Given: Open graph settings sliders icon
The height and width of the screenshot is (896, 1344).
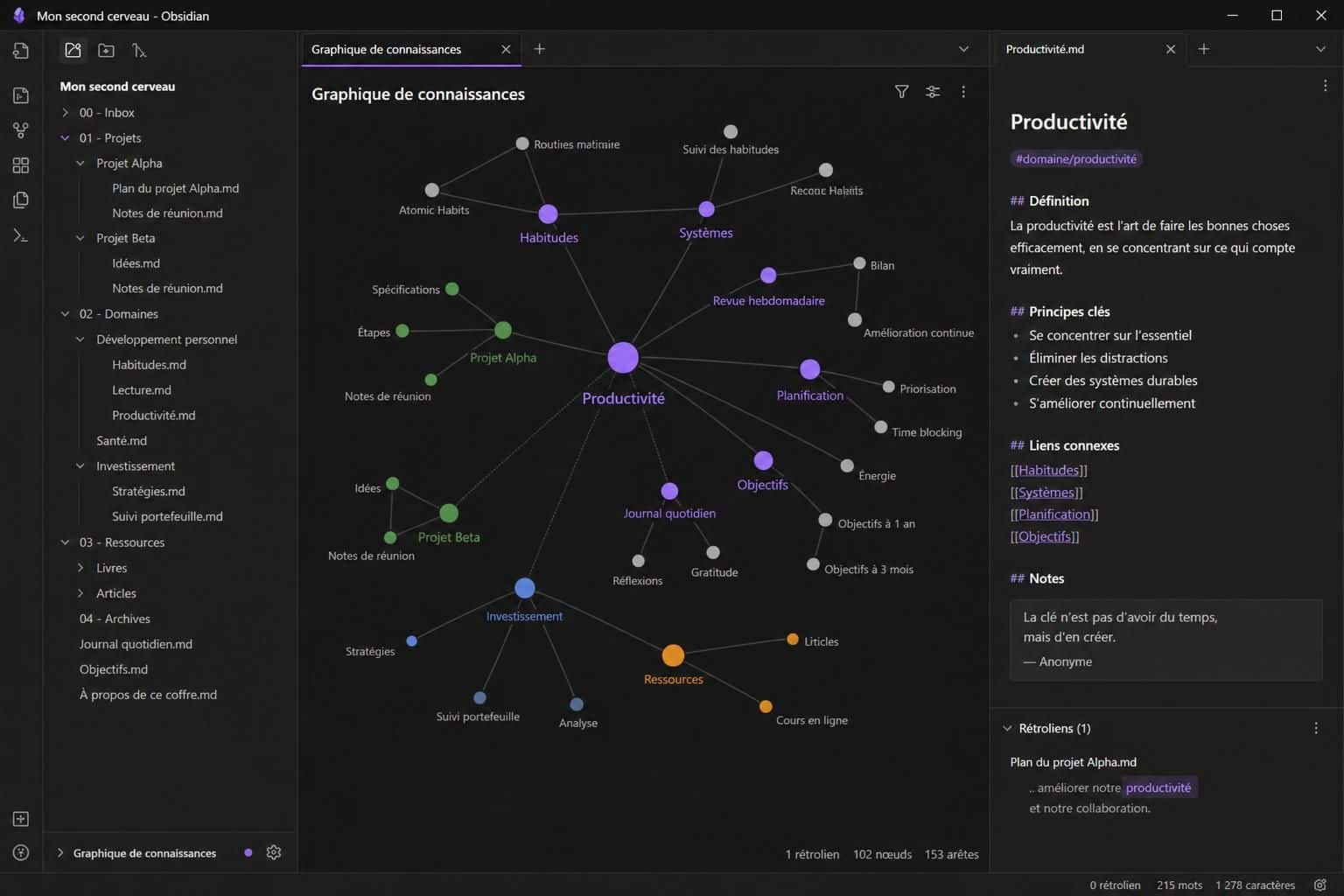Looking at the screenshot, I should tap(933, 92).
